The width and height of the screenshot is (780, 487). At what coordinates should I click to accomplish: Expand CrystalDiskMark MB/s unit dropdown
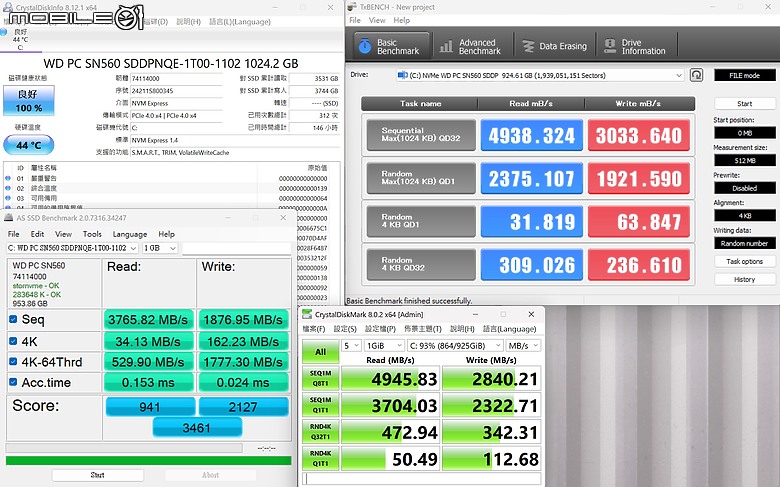pyautogui.click(x=523, y=345)
